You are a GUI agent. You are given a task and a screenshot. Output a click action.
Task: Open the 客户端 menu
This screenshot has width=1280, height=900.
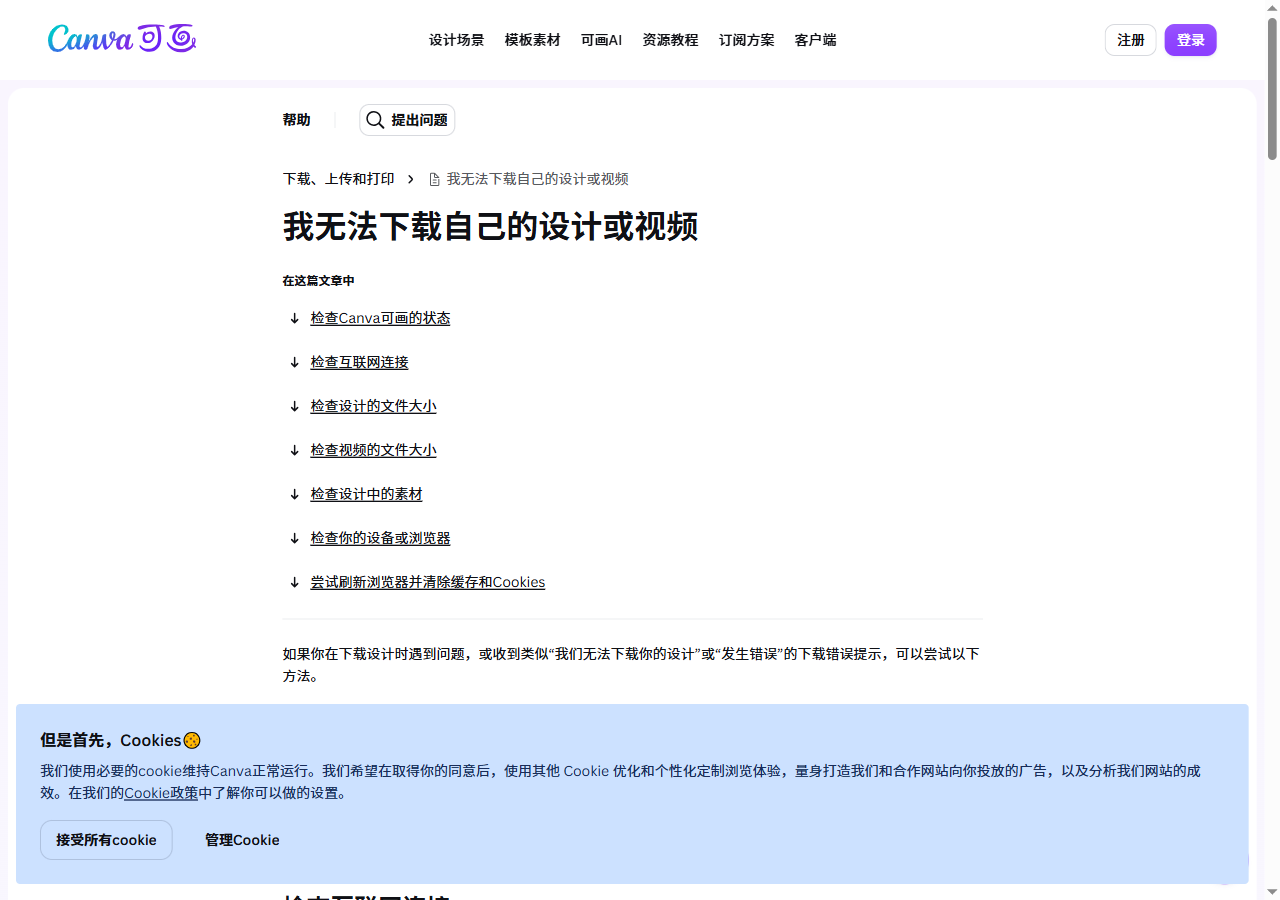click(816, 40)
